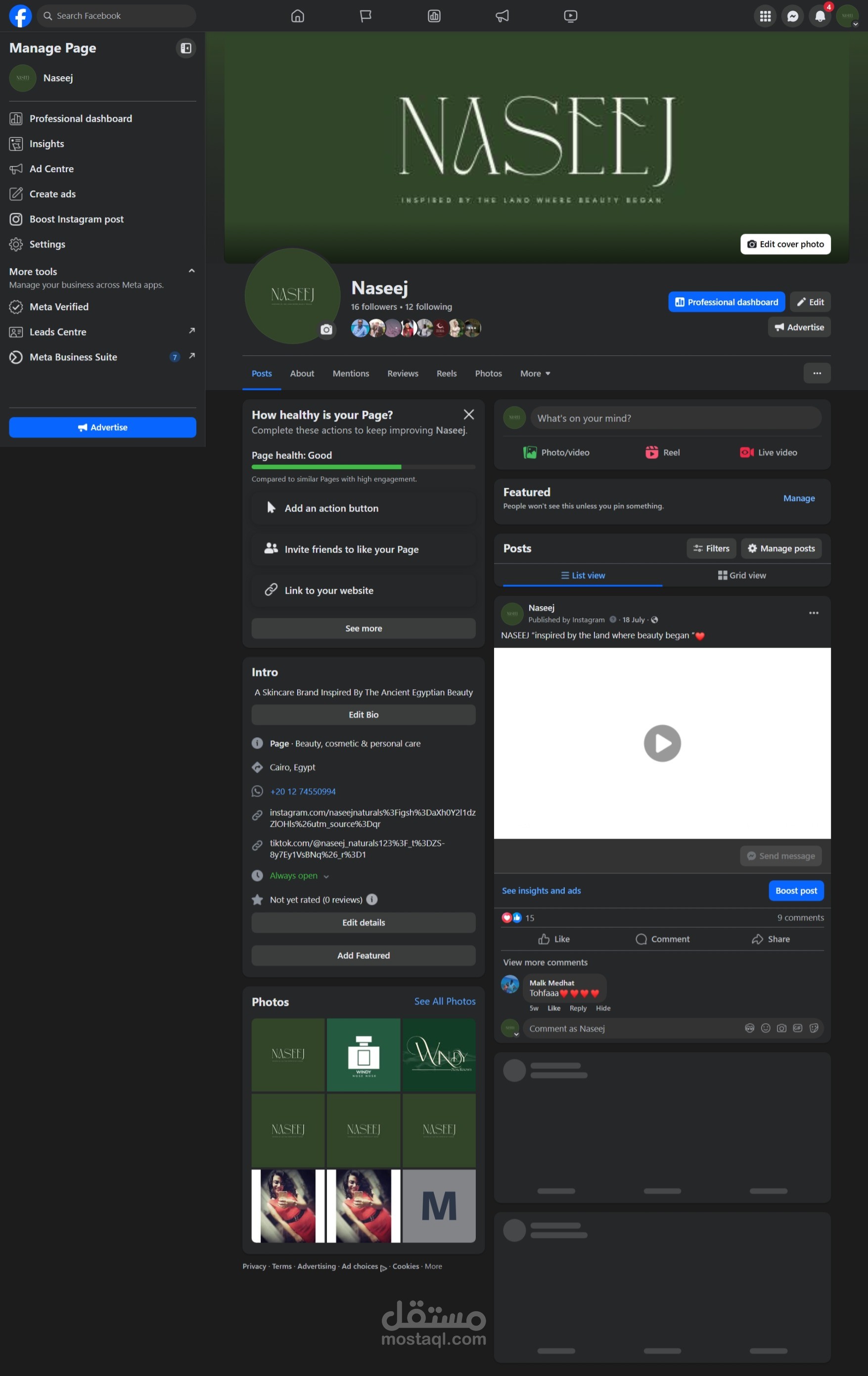Image resolution: width=868 pixels, height=1376 pixels.
Task: Open the Reviews tab
Action: point(403,373)
